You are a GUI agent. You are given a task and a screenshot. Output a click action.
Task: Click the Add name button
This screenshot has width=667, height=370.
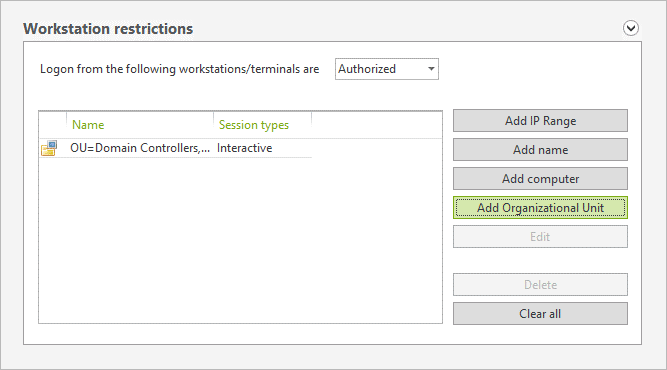[540, 150]
